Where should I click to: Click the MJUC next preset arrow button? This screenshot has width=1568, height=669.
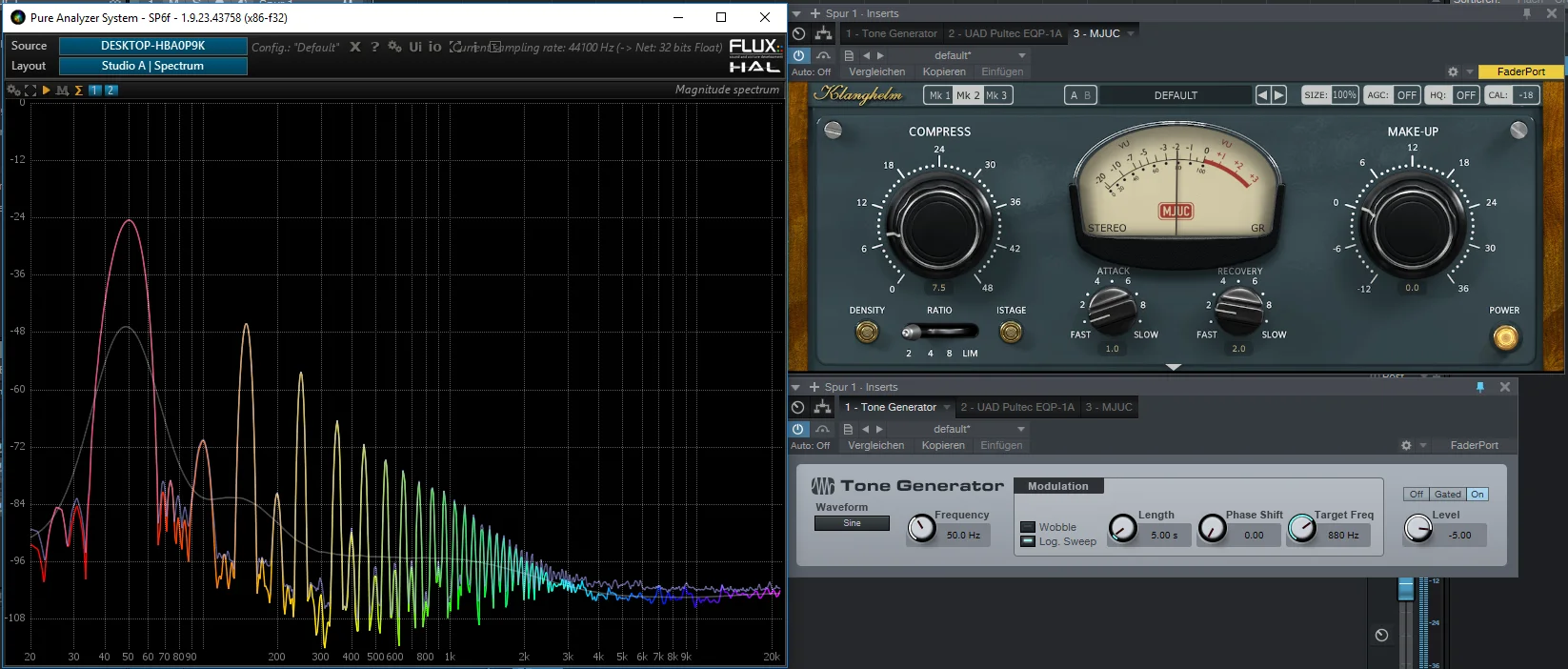click(1279, 95)
